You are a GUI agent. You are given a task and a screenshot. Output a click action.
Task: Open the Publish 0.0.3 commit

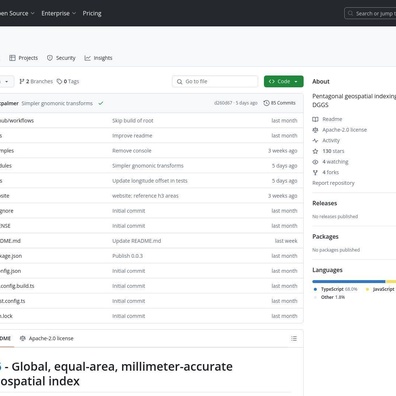tap(127, 256)
